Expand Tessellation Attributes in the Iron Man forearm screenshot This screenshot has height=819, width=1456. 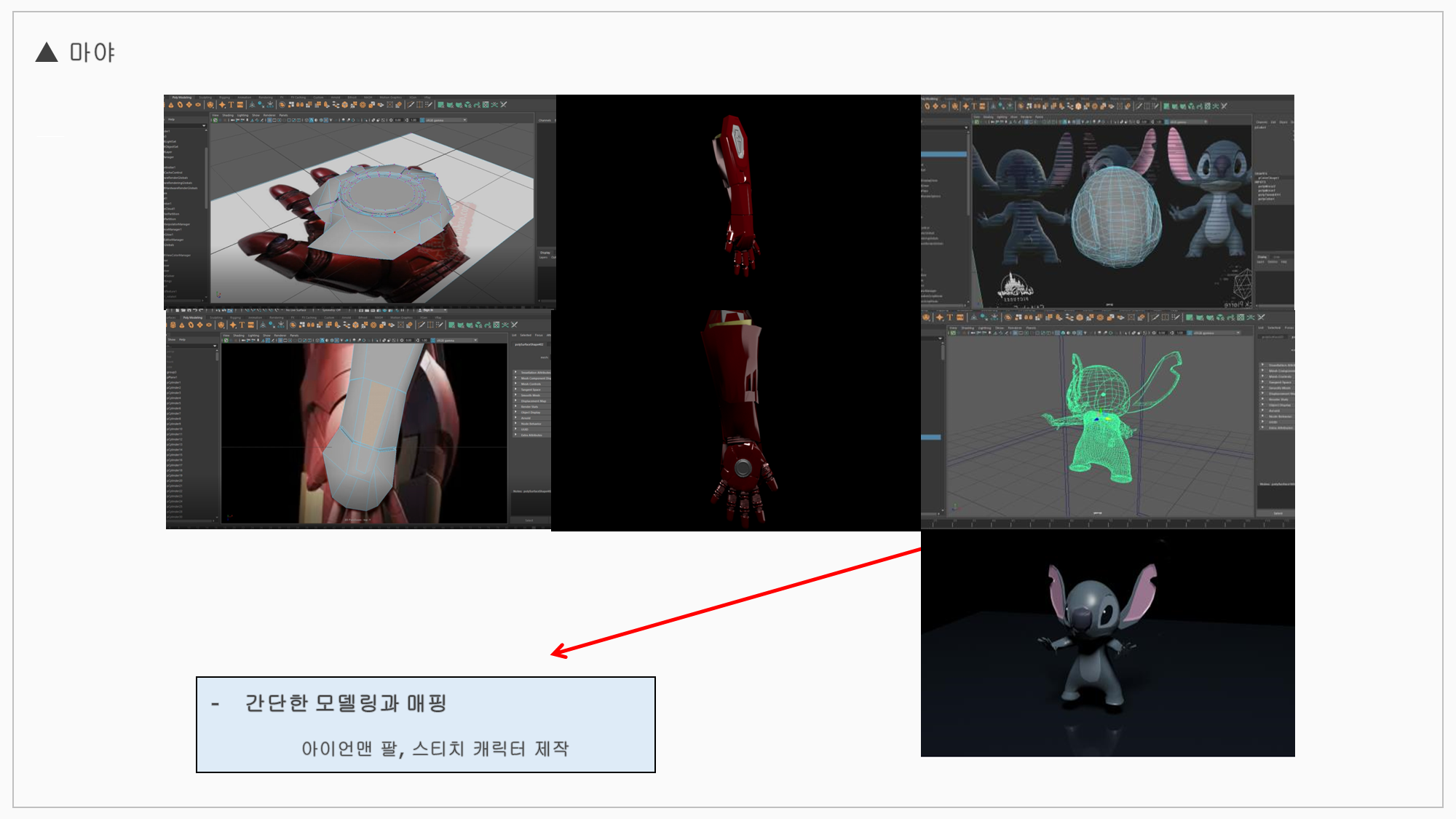tap(532, 373)
